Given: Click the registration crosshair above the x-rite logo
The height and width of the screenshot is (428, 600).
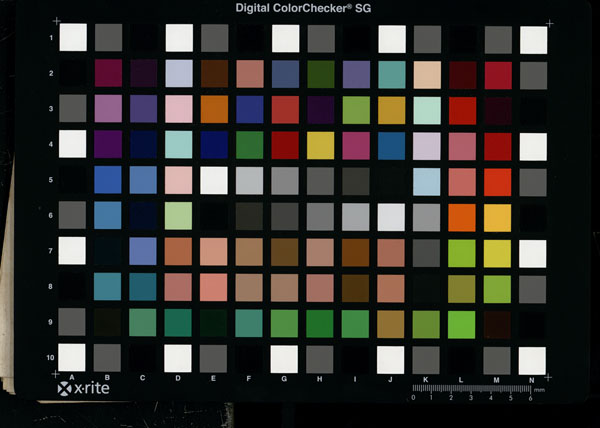Looking at the screenshot, I should click(55, 374).
